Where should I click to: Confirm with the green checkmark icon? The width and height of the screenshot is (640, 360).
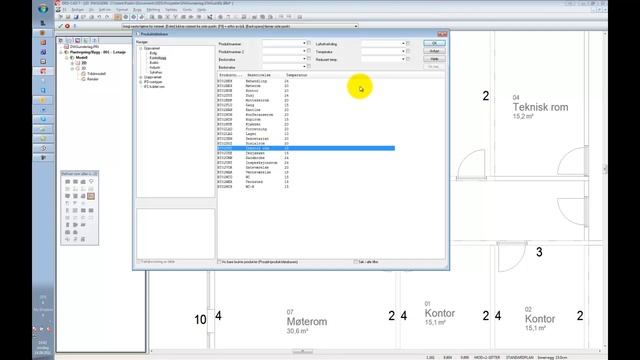[x=60, y=26]
